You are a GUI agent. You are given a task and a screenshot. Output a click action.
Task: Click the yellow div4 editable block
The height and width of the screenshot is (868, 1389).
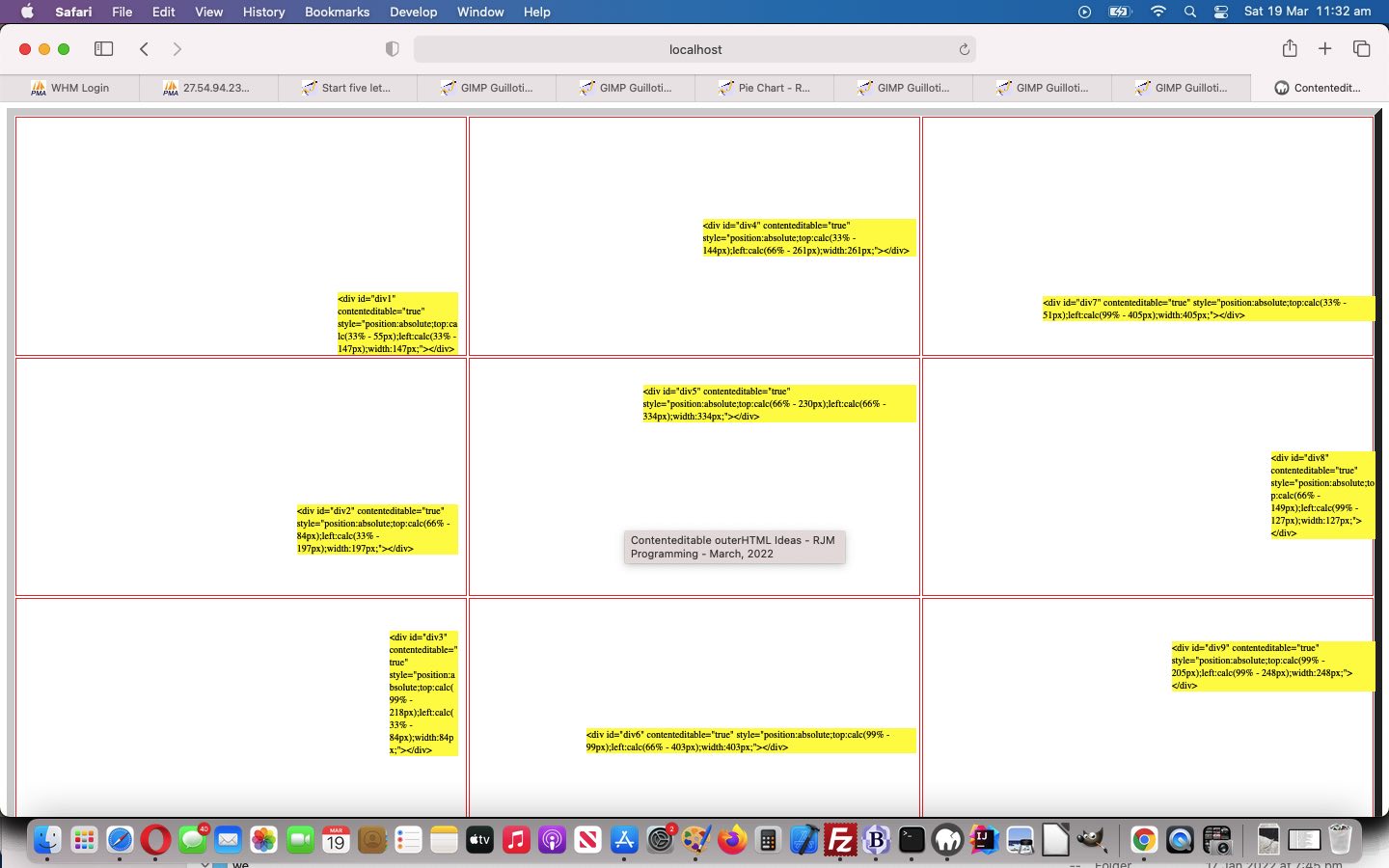click(807, 237)
